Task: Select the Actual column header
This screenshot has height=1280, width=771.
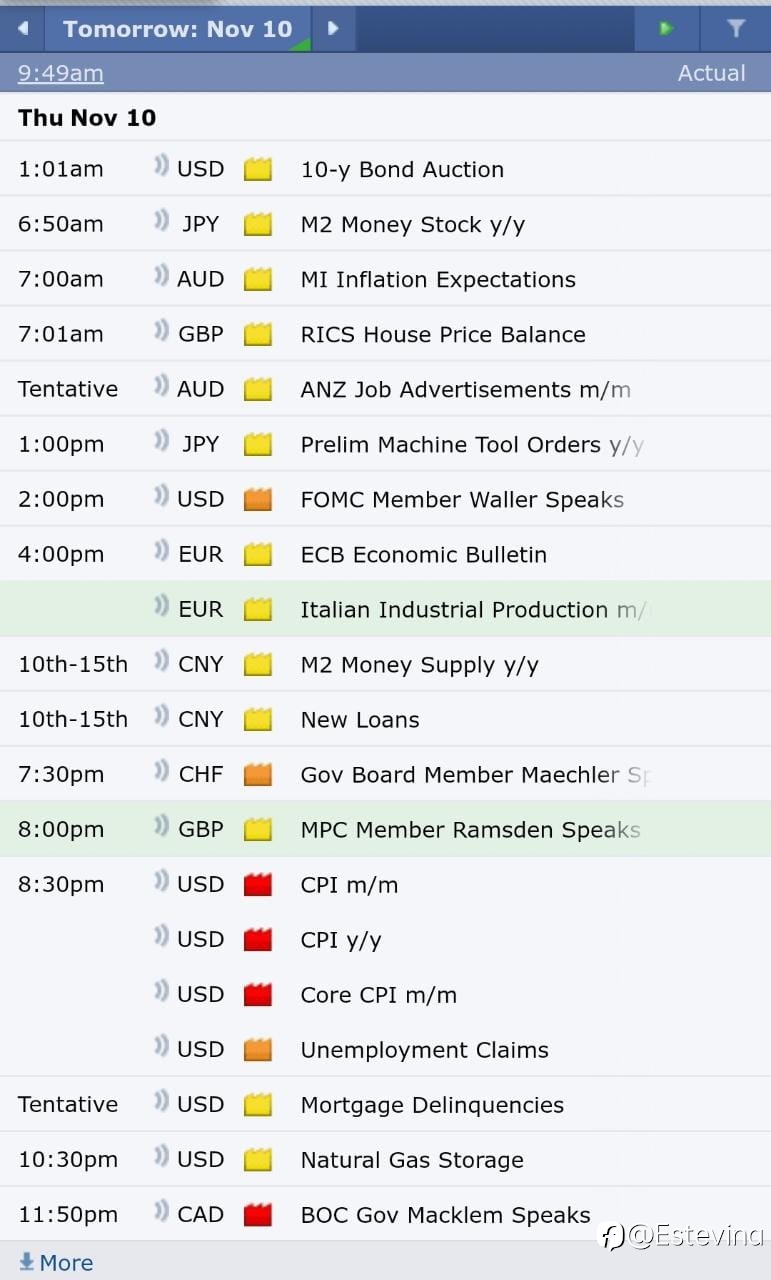Action: coord(711,73)
